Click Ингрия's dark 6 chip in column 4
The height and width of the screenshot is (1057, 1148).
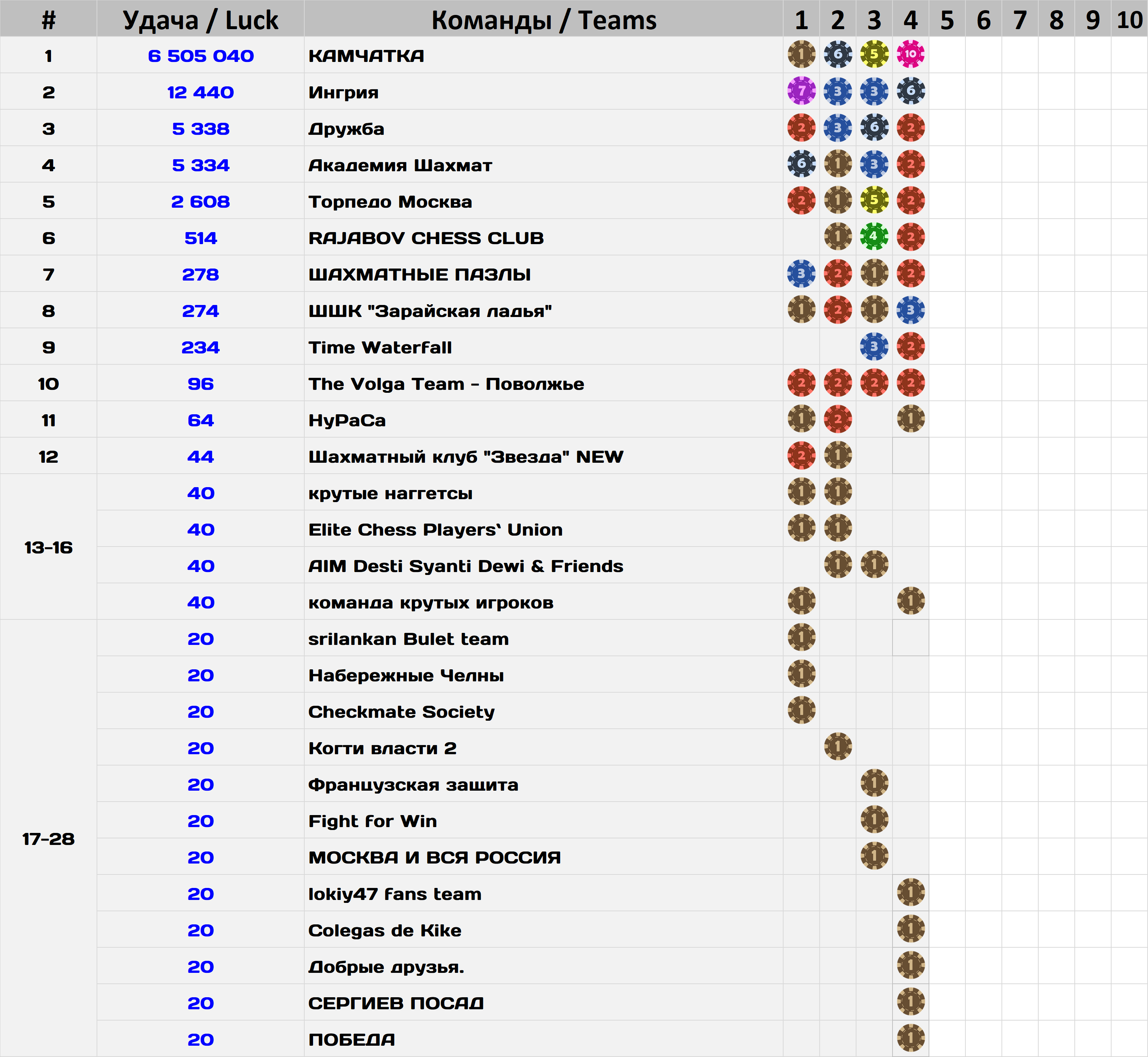click(911, 91)
